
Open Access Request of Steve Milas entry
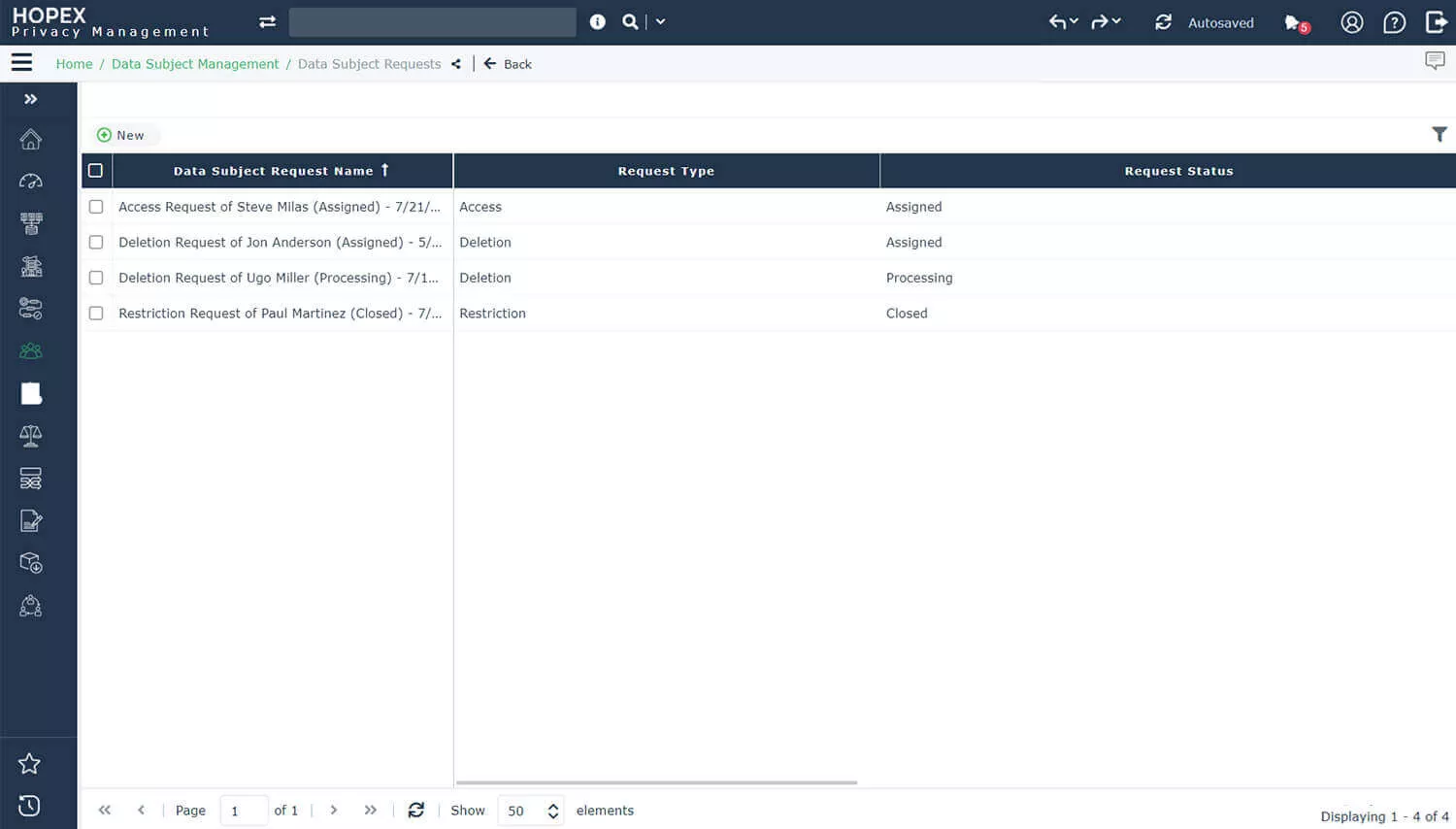(280, 207)
